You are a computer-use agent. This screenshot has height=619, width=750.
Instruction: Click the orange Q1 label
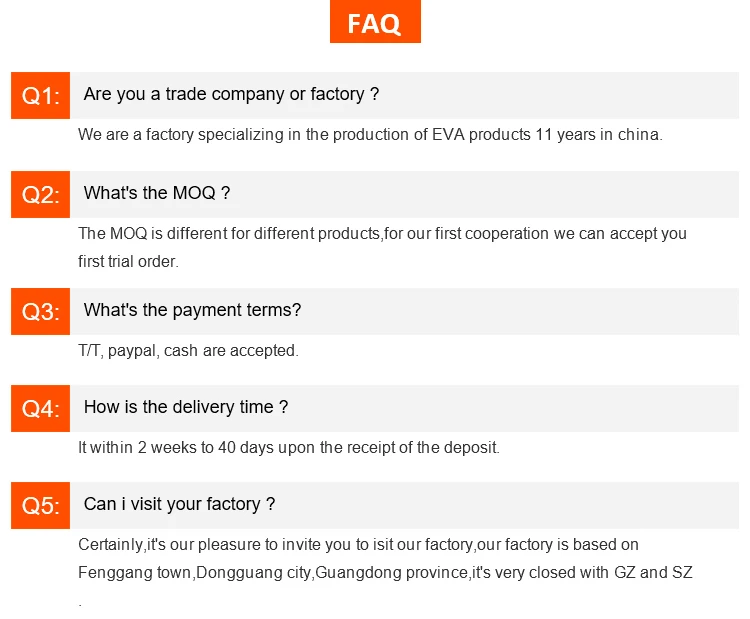(40, 96)
